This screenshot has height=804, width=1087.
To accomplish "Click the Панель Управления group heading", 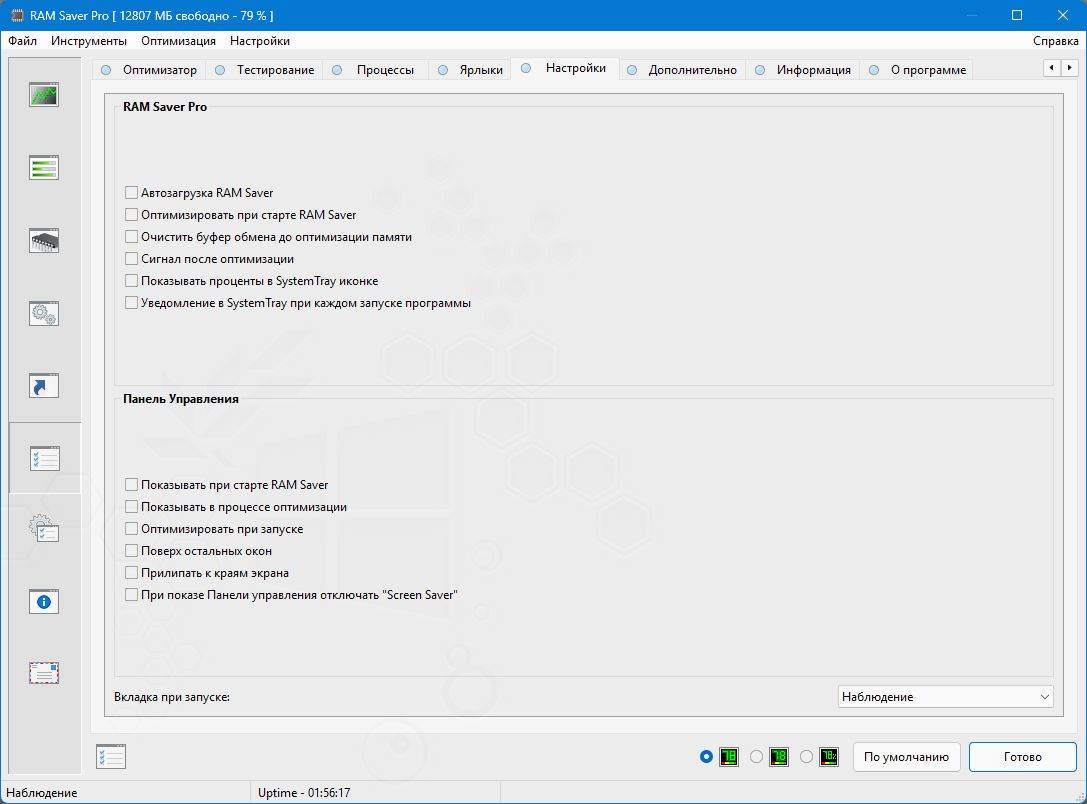I will [x=181, y=399].
